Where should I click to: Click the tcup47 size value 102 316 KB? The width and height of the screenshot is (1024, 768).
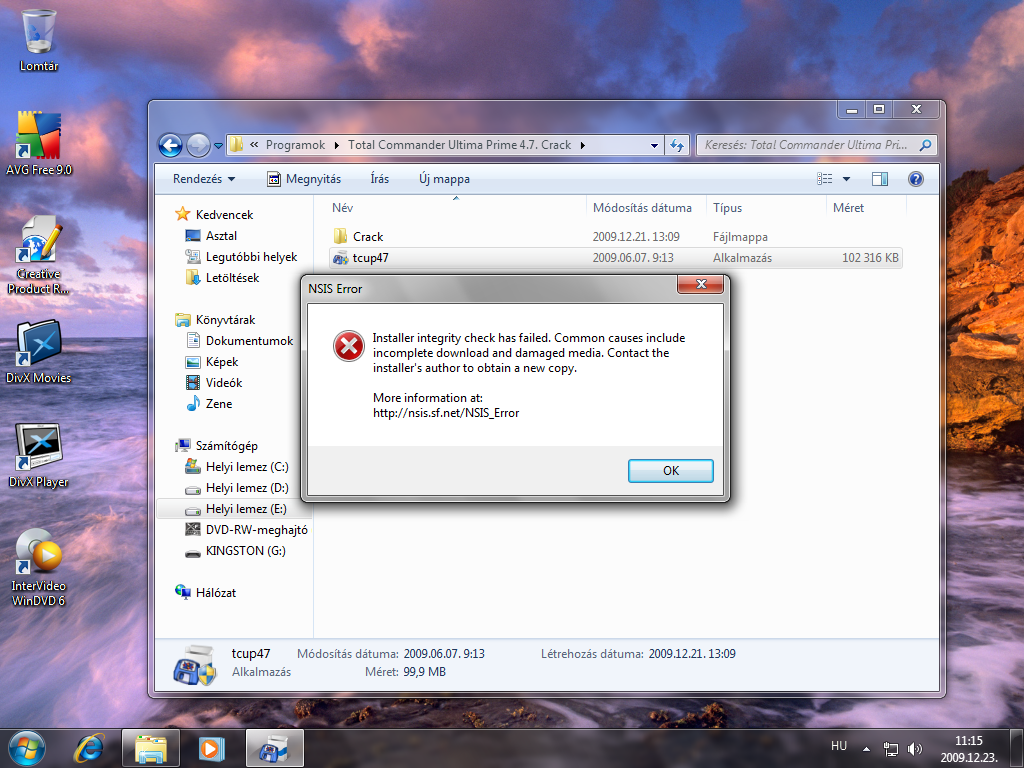870,257
